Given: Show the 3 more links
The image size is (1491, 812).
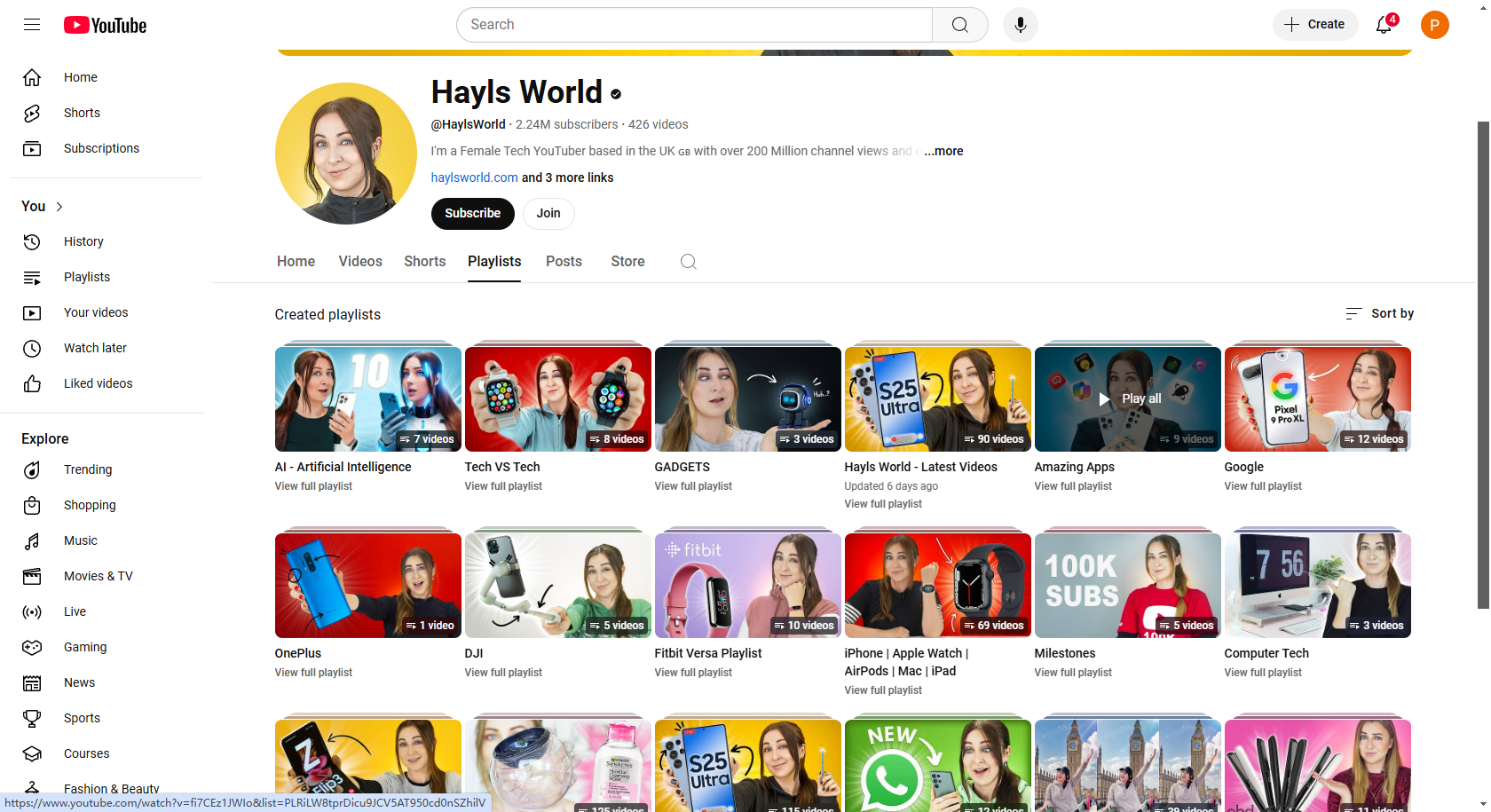Looking at the screenshot, I should click(568, 177).
